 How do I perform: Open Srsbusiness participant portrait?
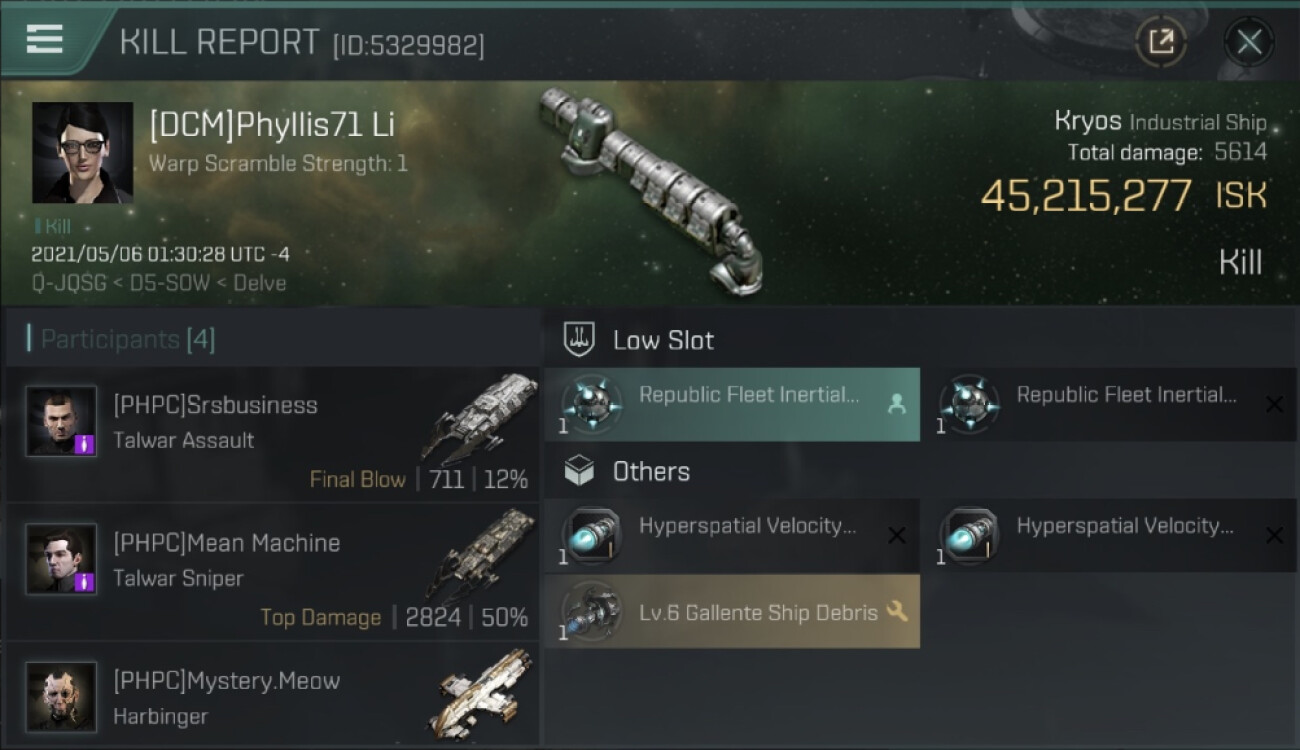(62, 421)
